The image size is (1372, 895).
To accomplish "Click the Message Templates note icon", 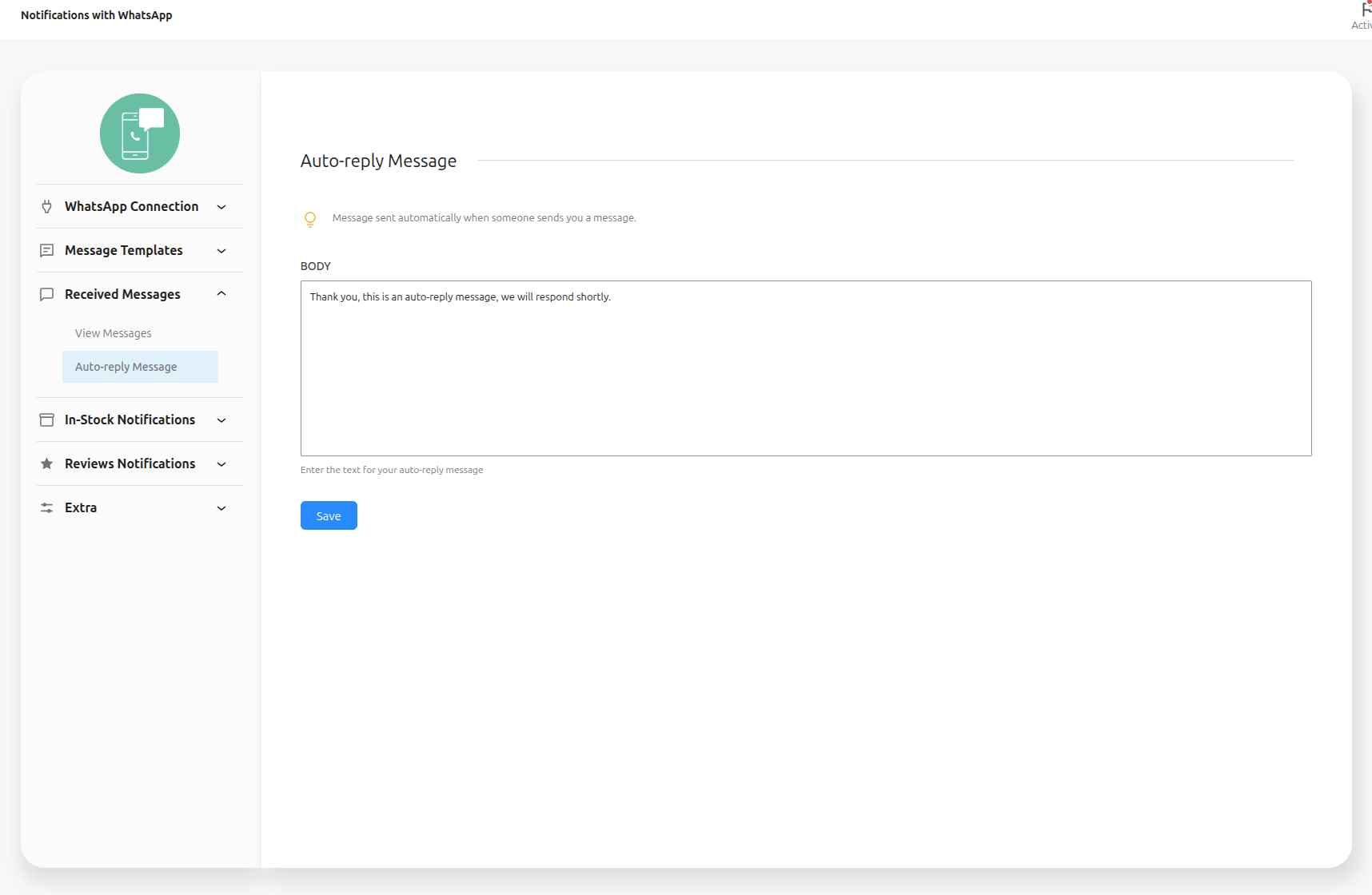I will coord(47,250).
